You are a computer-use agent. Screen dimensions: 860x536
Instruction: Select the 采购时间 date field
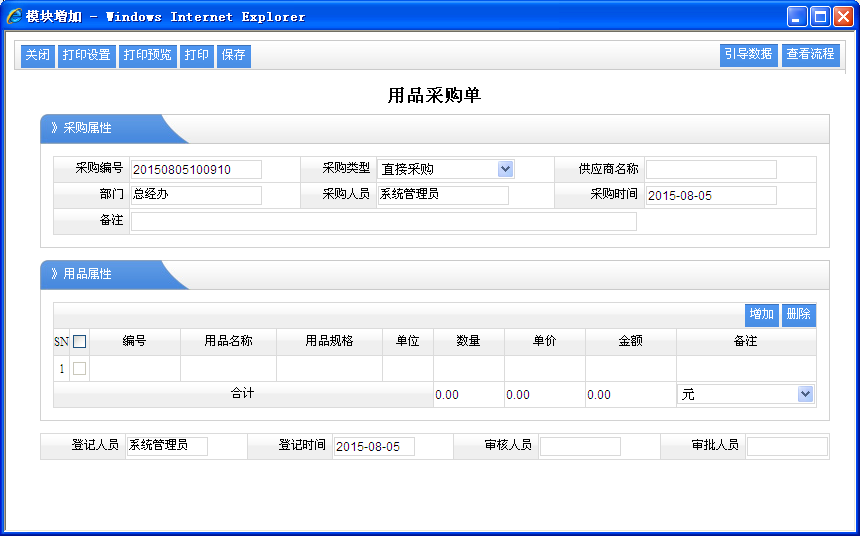(x=710, y=196)
